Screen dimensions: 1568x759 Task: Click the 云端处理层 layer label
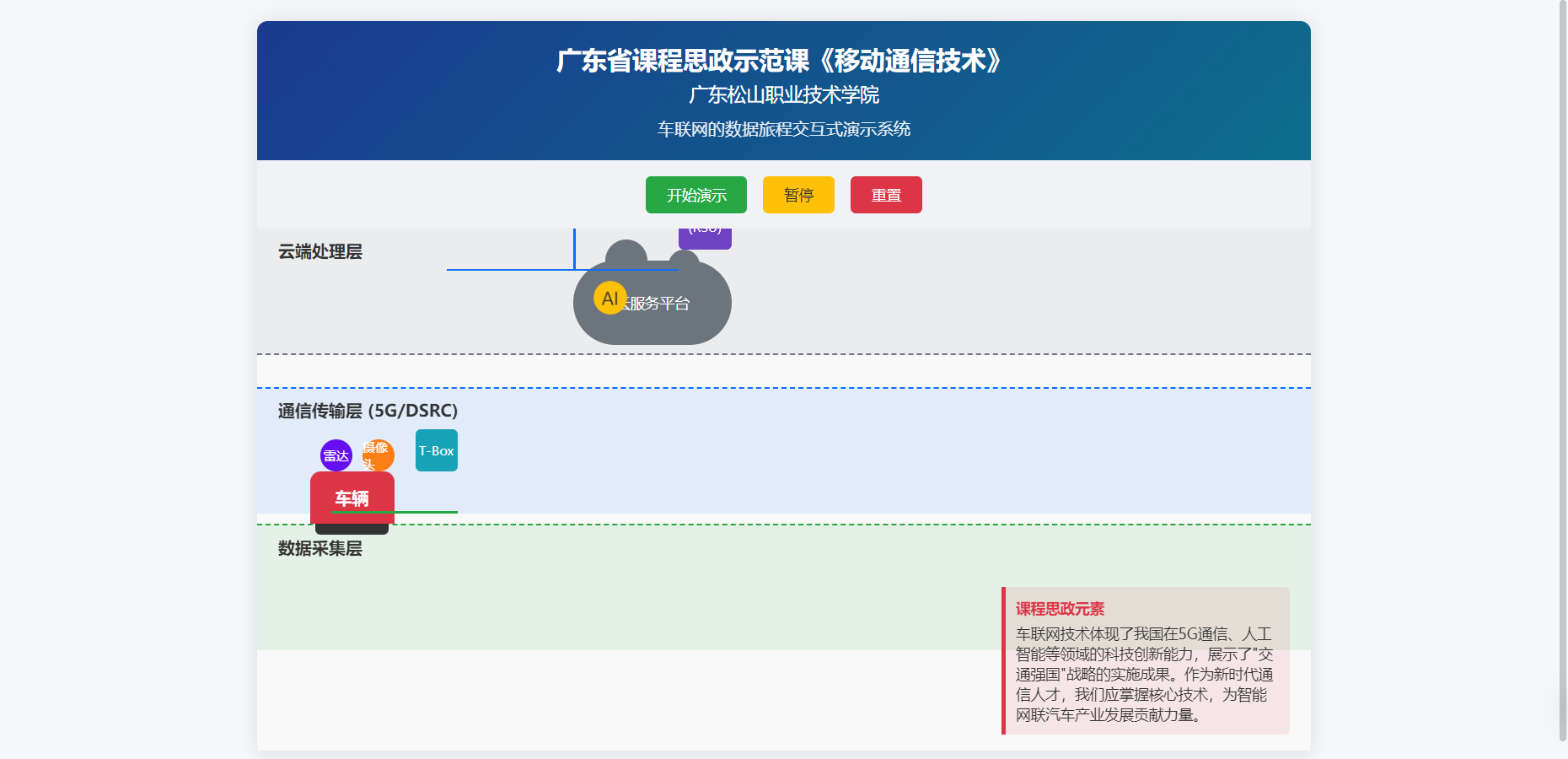point(320,252)
